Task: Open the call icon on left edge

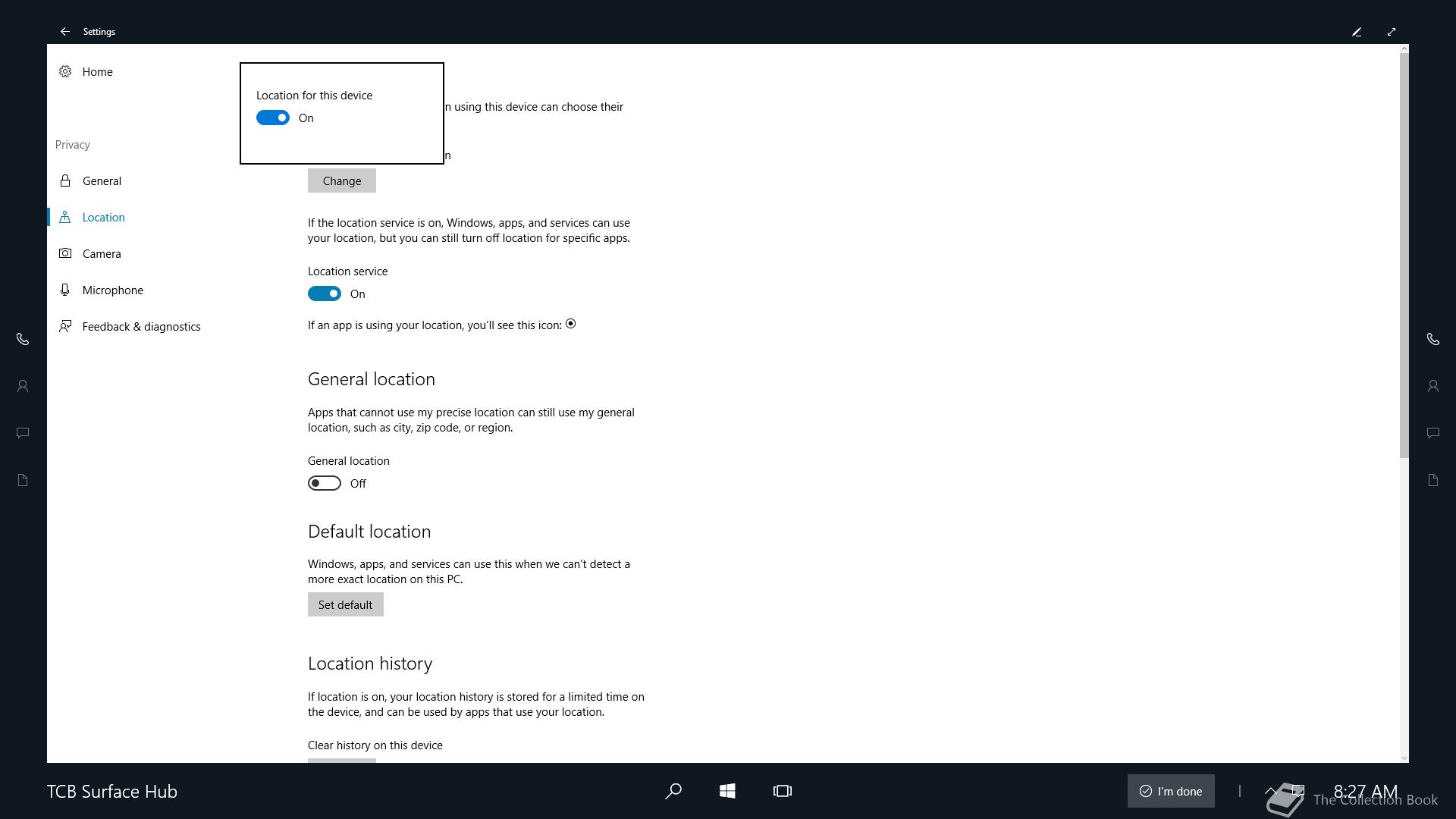Action: tap(23, 339)
